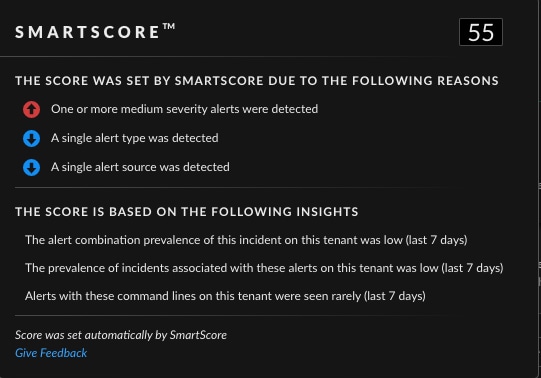The height and width of the screenshot is (378, 541).
Task: Select 'A single alert source was detected' text
Action: tap(140, 167)
